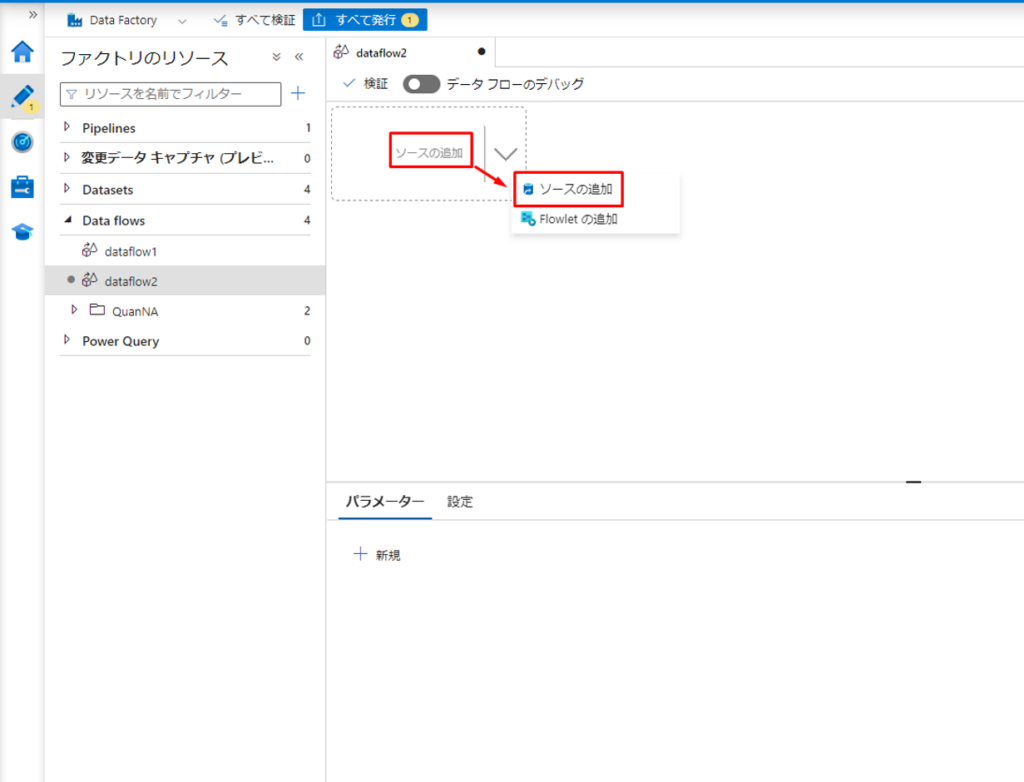Click the Datasets count 4

pos(307,189)
